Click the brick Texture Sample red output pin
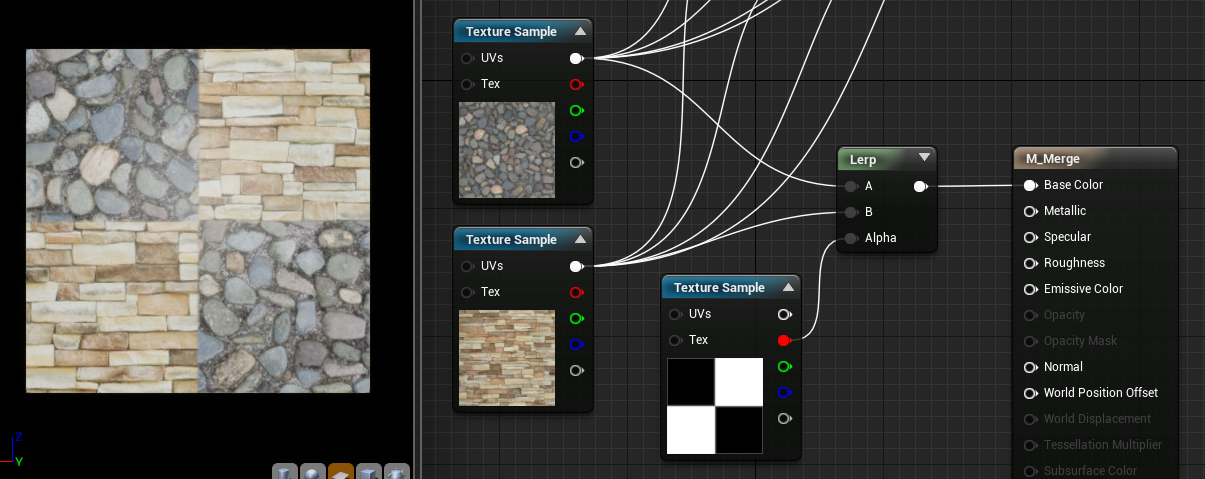This screenshot has height=479, width=1205. (x=576, y=292)
